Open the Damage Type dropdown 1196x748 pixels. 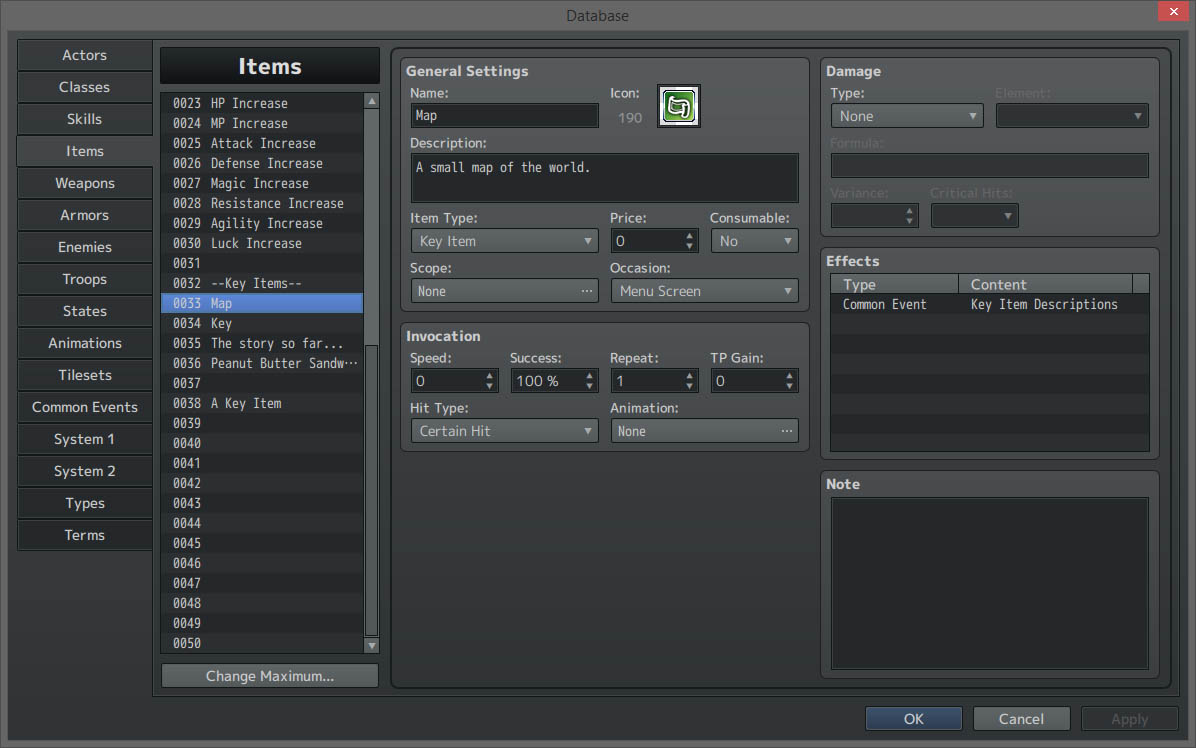[x=907, y=116]
